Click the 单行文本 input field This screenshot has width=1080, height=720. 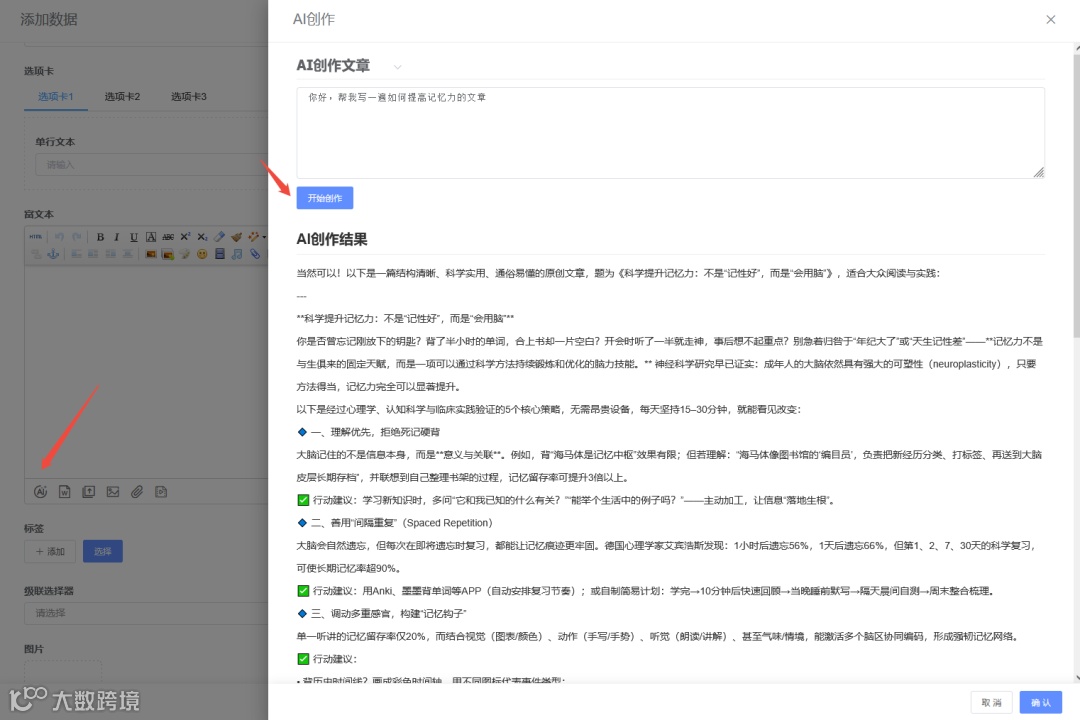[152, 165]
